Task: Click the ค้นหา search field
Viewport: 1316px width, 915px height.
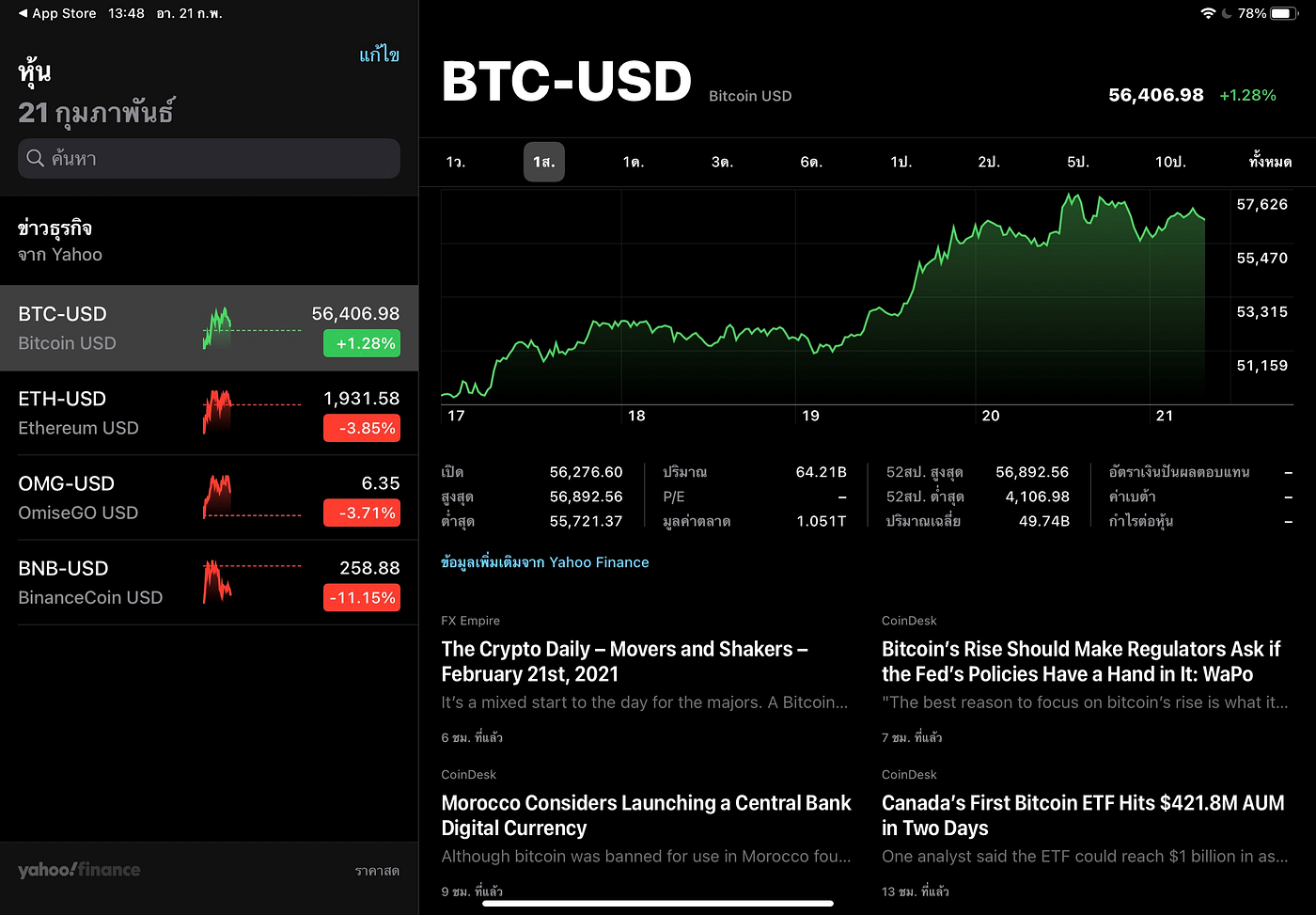Action: (x=209, y=158)
